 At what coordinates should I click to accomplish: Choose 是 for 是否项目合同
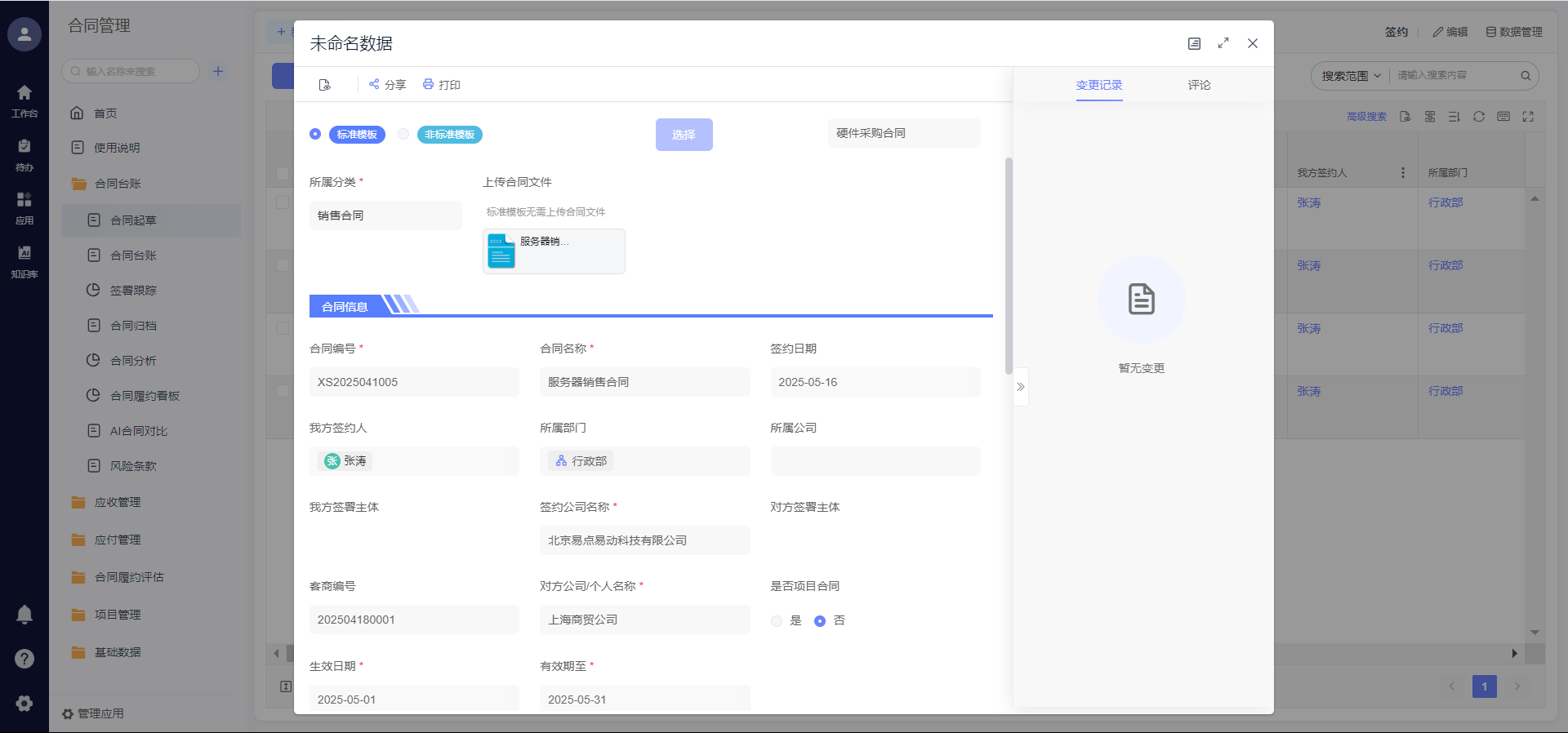(777, 621)
